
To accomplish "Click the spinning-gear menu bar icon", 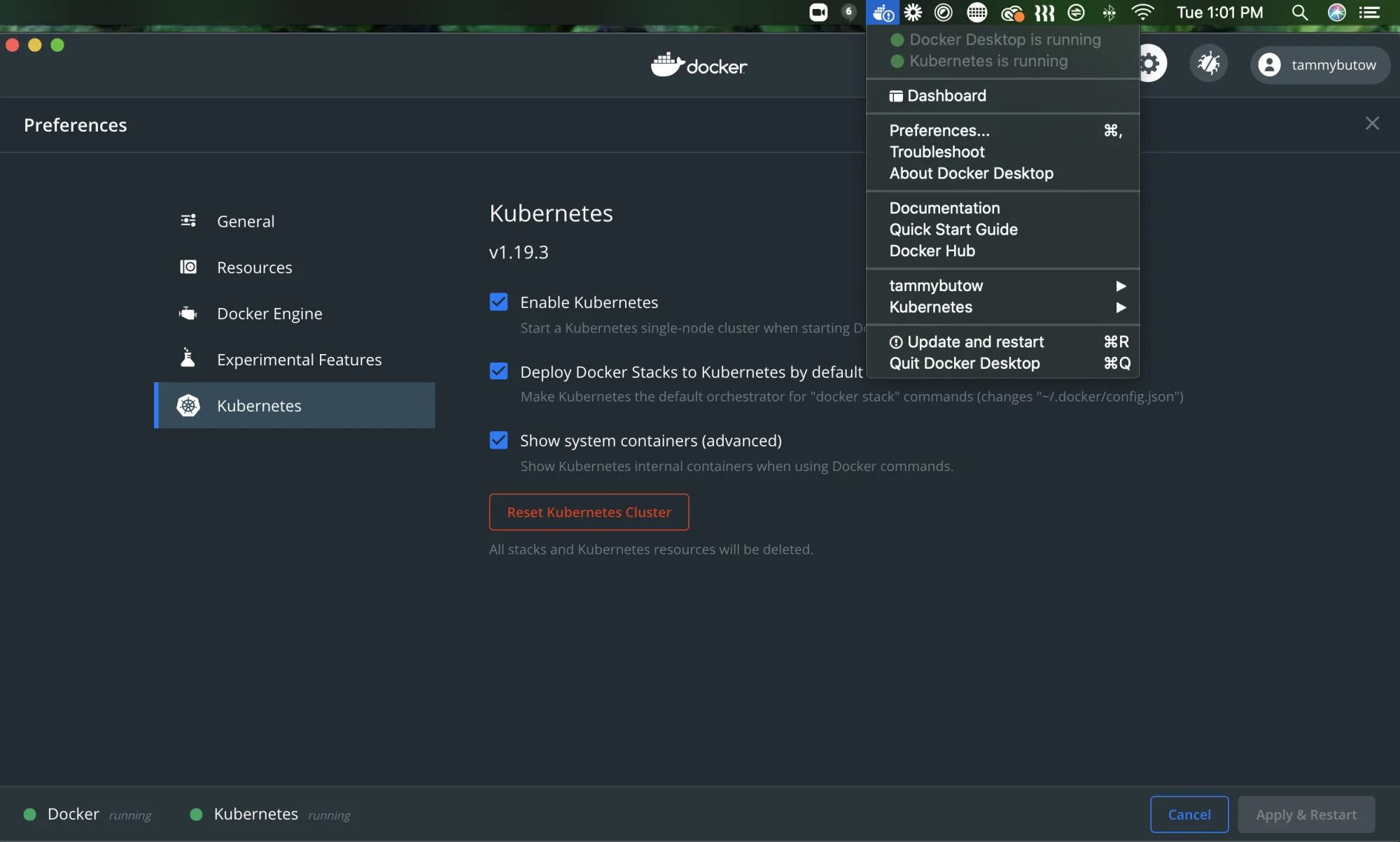I will pos(913,13).
